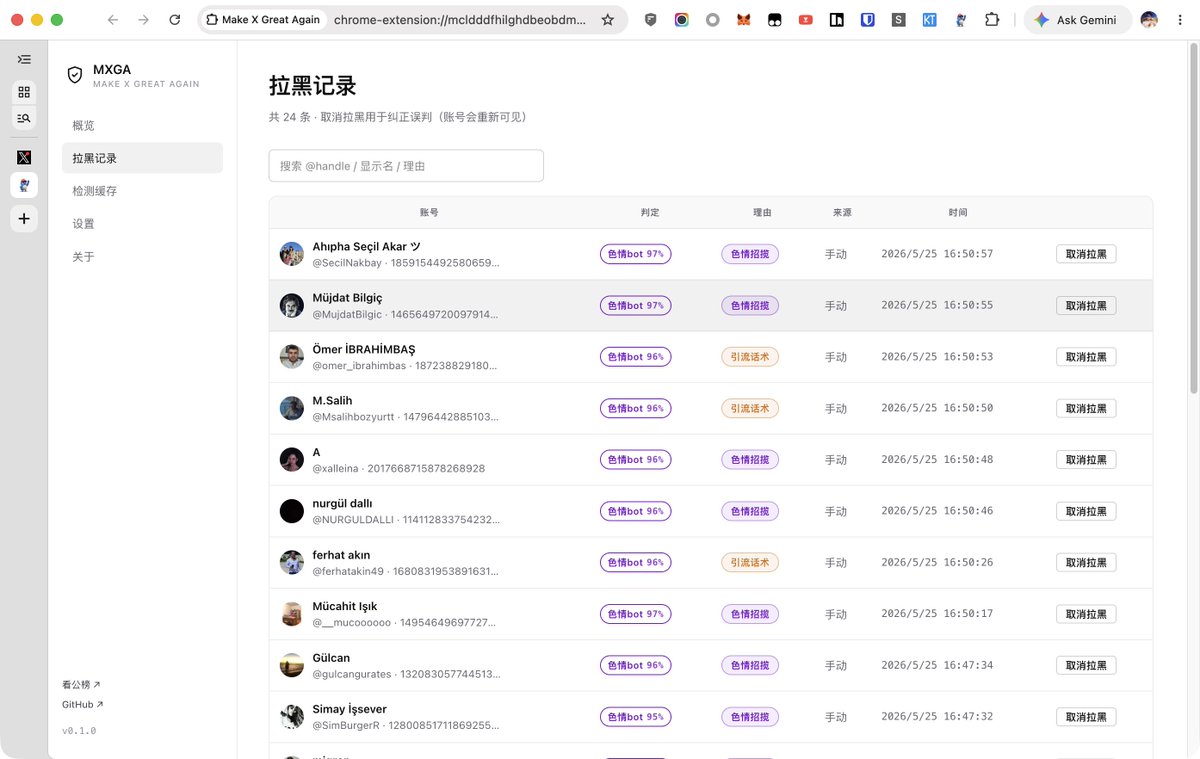
Task: Open the 看公榜 external link
Action: pos(81,685)
